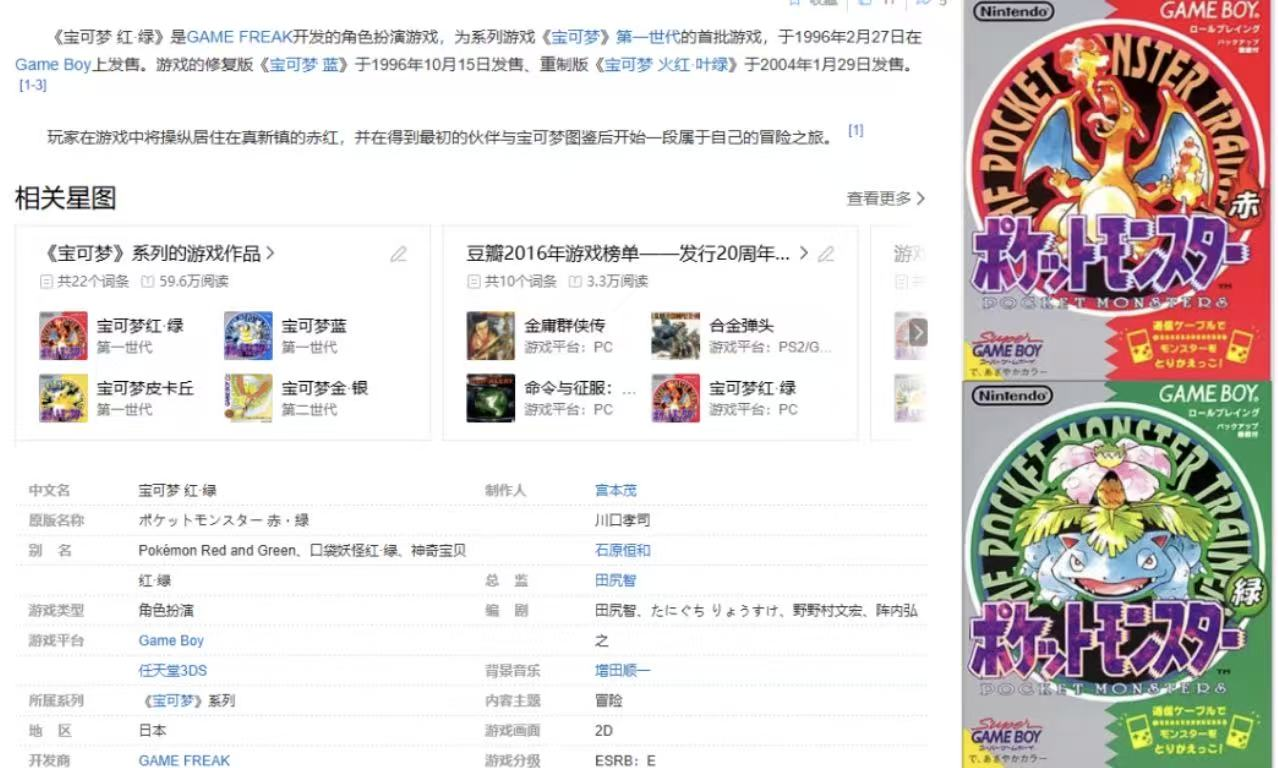1278x768 pixels.
Task: Click next arrow on 相关星图 carousel
Action: (x=917, y=333)
